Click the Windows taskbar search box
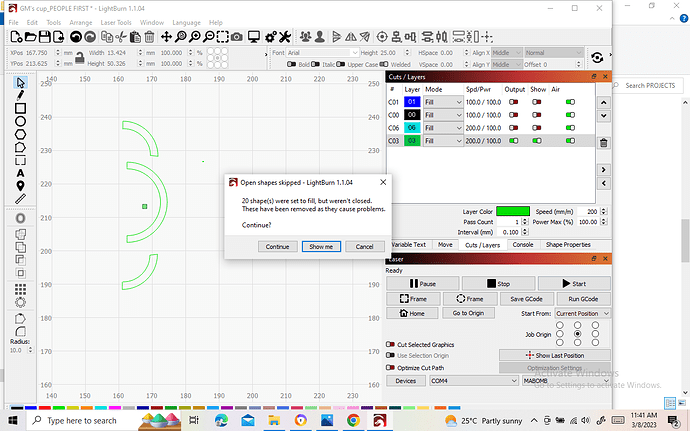690x431 pixels. coord(82,420)
